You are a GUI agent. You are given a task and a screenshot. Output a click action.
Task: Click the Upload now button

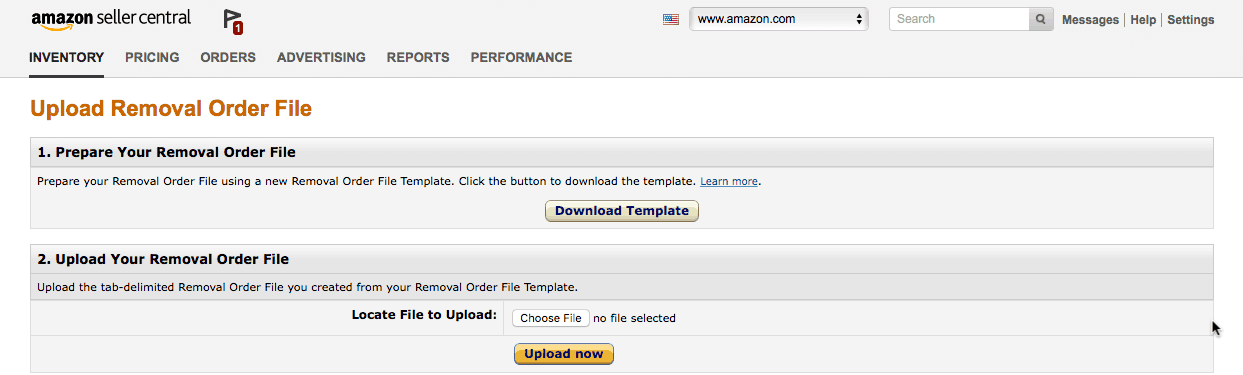[x=564, y=354]
